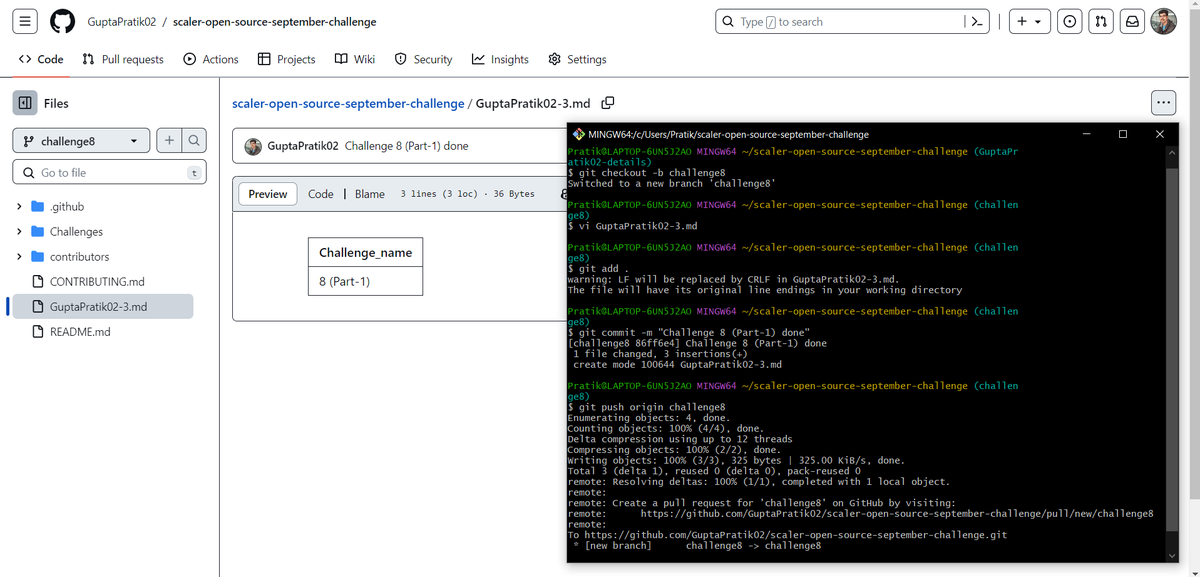Screen dimensions: 1200x577
Task: Open the issues icon in header
Action: point(1069,22)
